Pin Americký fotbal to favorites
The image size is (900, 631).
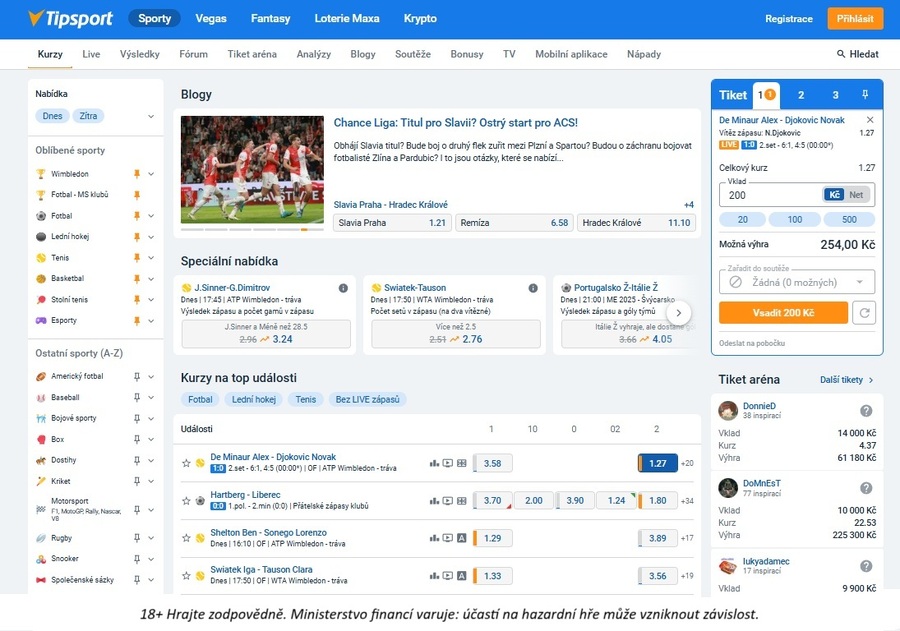137,377
